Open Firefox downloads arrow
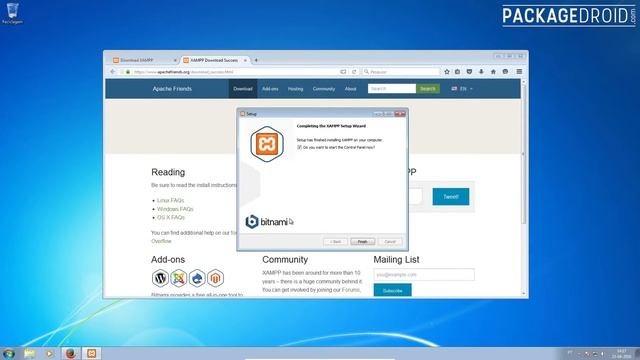The height and width of the screenshot is (360, 640). point(481,72)
